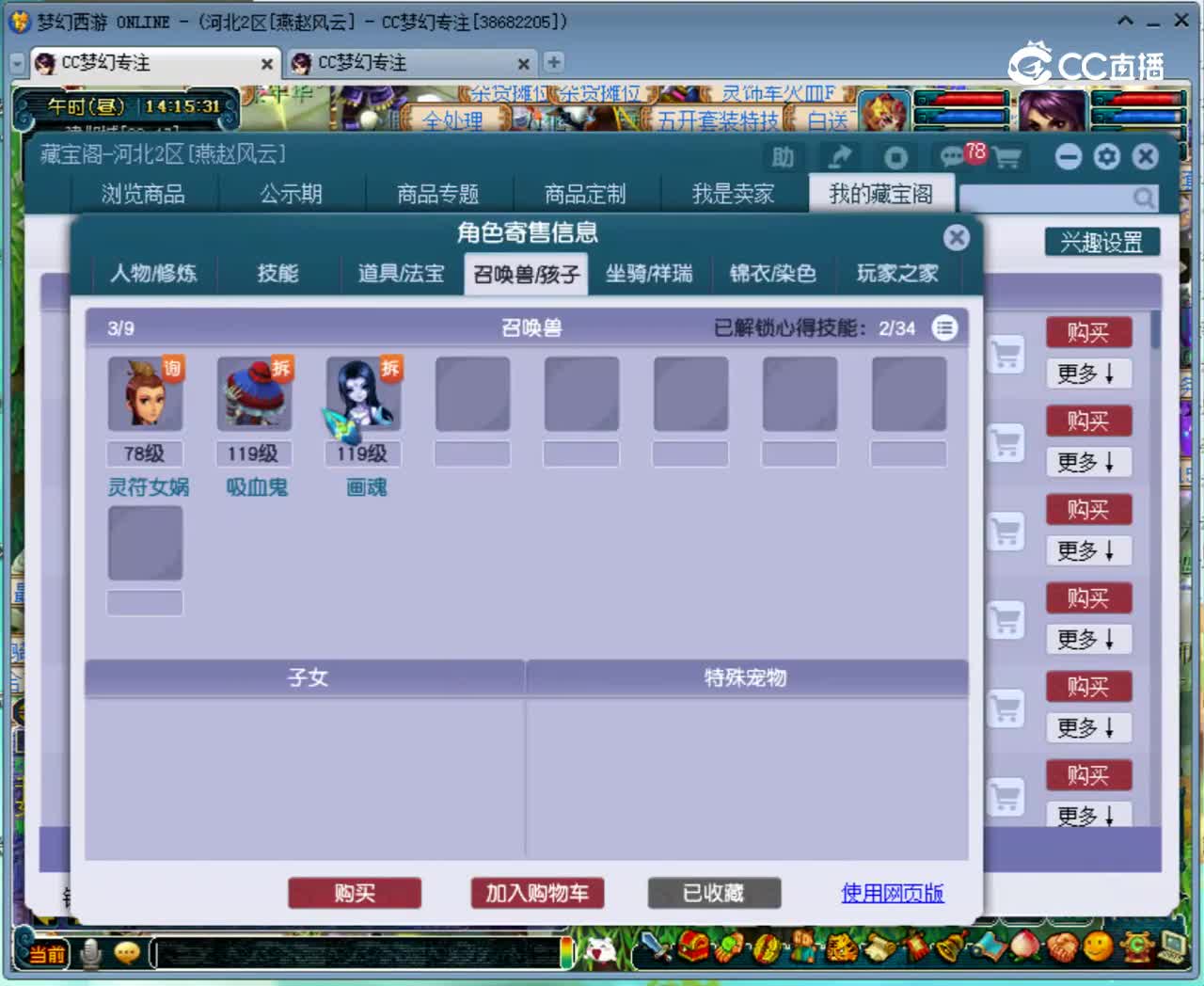The height and width of the screenshot is (986, 1204).
Task: Close the first CC梦幻专注 tab
Action: click(x=267, y=64)
